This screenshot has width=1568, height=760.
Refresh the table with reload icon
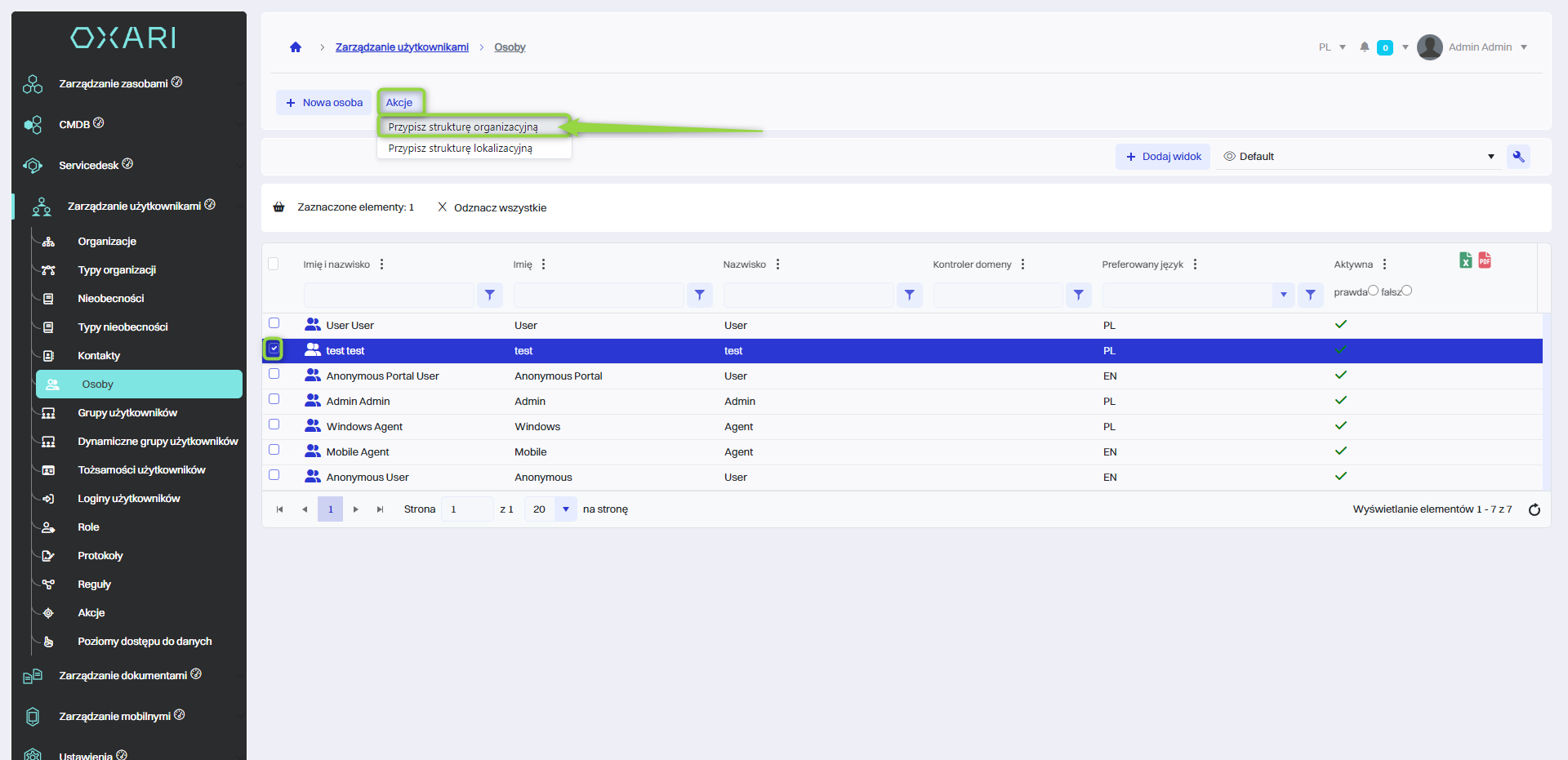1535,509
